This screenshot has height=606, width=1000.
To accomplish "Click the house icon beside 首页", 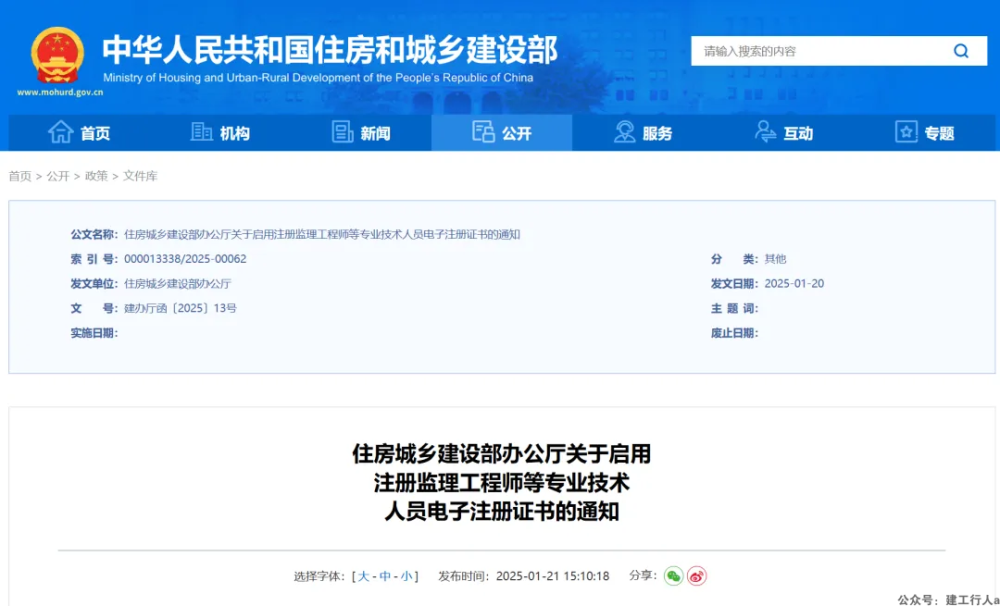I will pyautogui.click(x=61, y=132).
